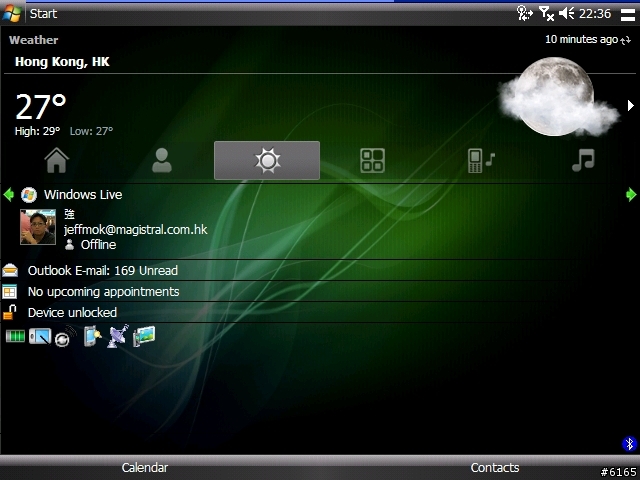Lock device via padlock icon
Image resolution: width=640 pixels, height=480 pixels.
[10, 312]
